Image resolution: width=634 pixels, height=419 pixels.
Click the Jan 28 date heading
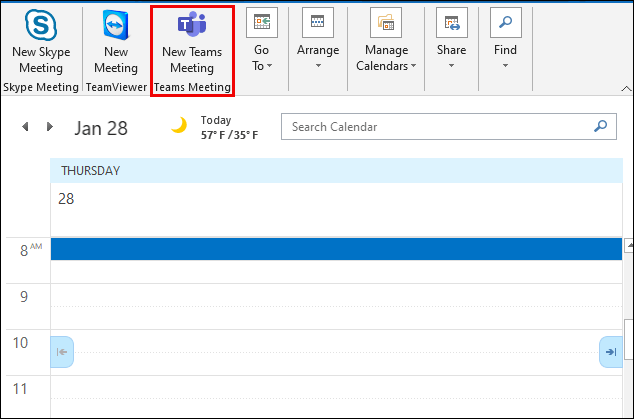(101, 128)
